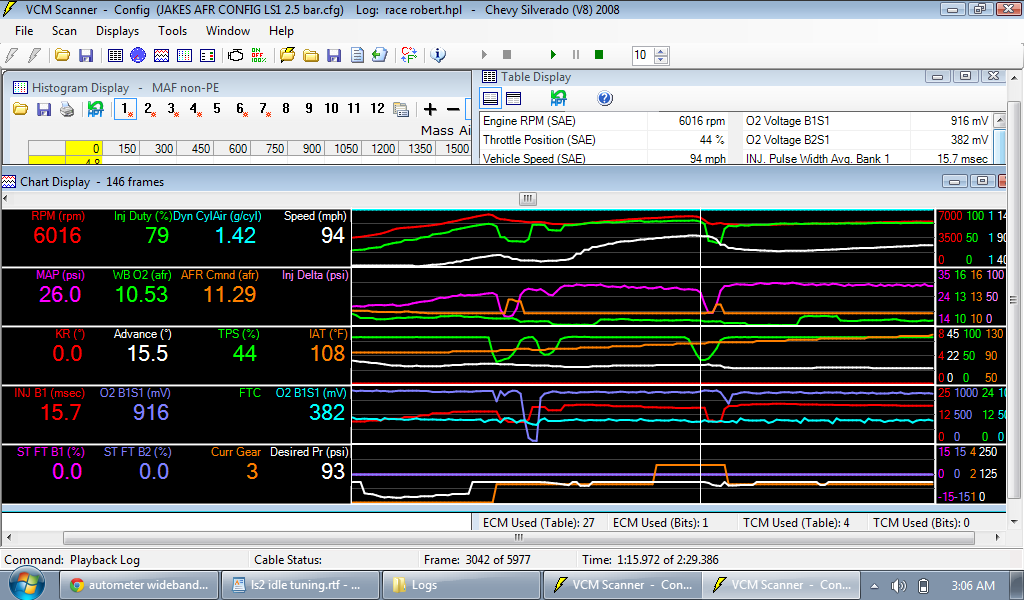1024x600 pixels.
Task: Open Histogram Display icon in main toolbar
Action: [184, 55]
